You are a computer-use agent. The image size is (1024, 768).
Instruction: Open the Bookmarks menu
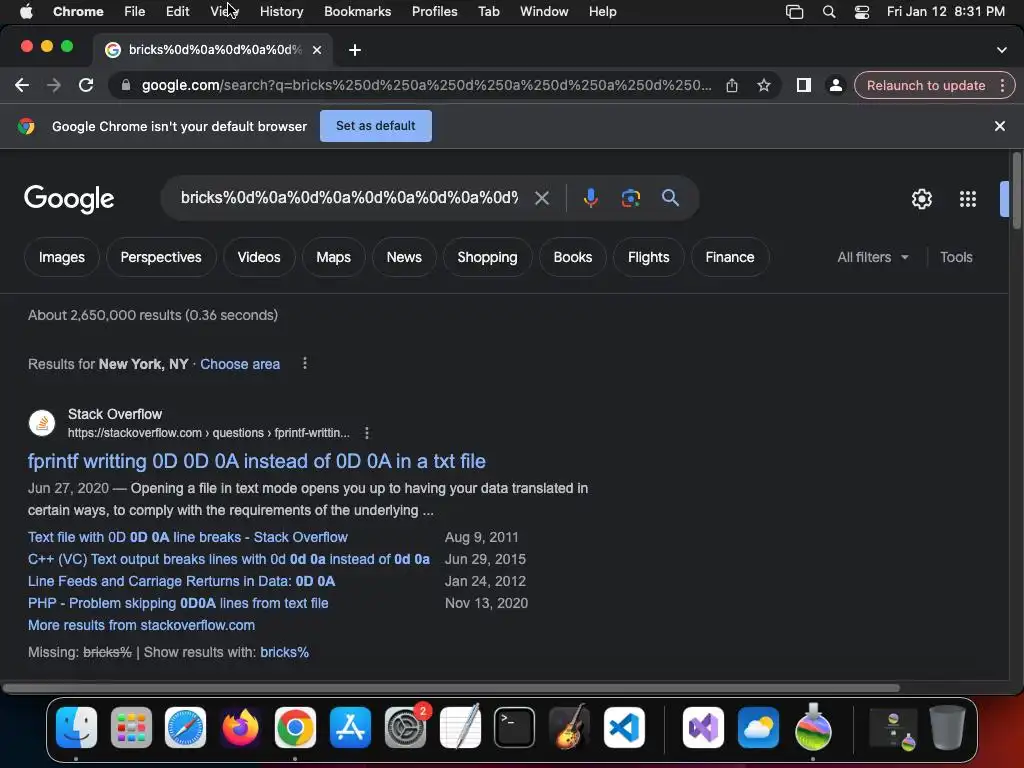pyautogui.click(x=357, y=12)
